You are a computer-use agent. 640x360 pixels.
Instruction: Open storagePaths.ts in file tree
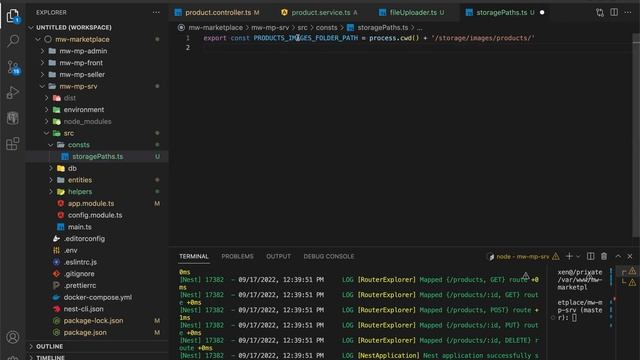point(97,156)
